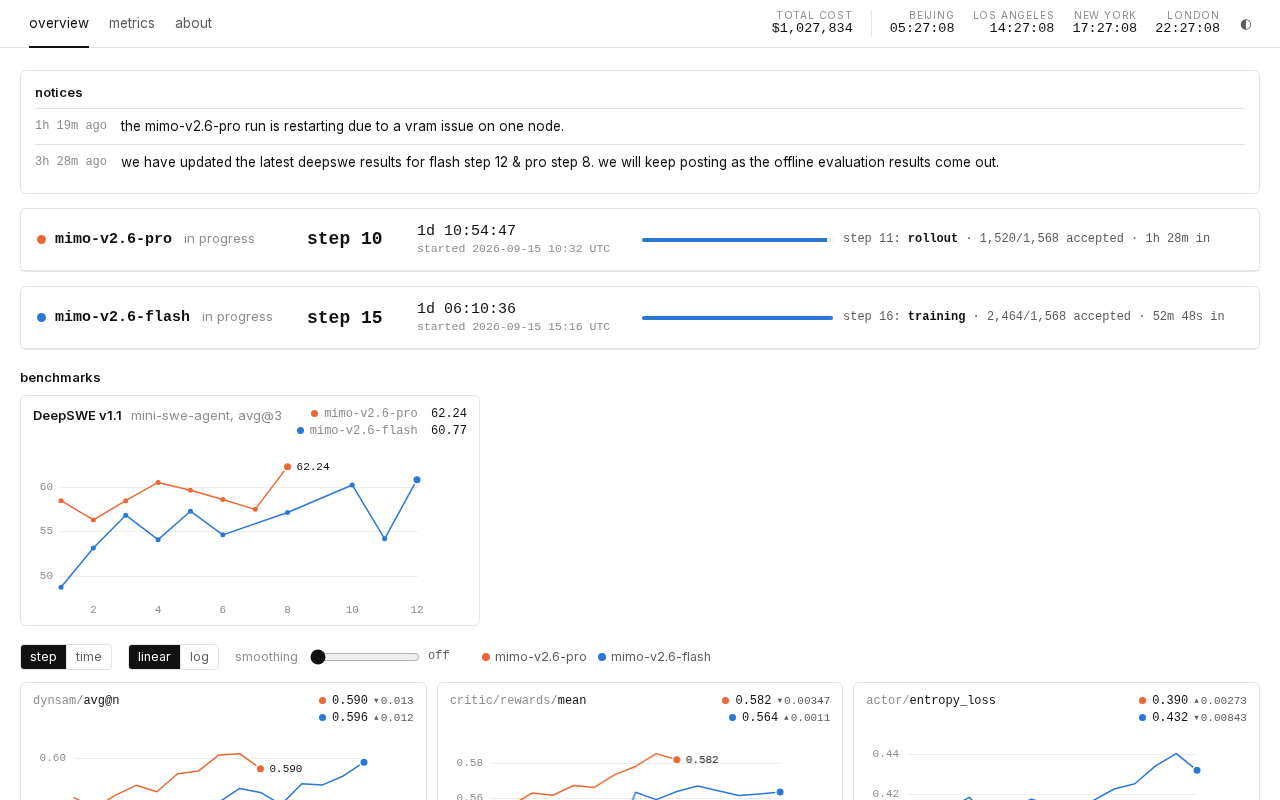Toggle the dark/light theme icon
Viewport: 1280px width, 800px height.
tap(1246, 23)
